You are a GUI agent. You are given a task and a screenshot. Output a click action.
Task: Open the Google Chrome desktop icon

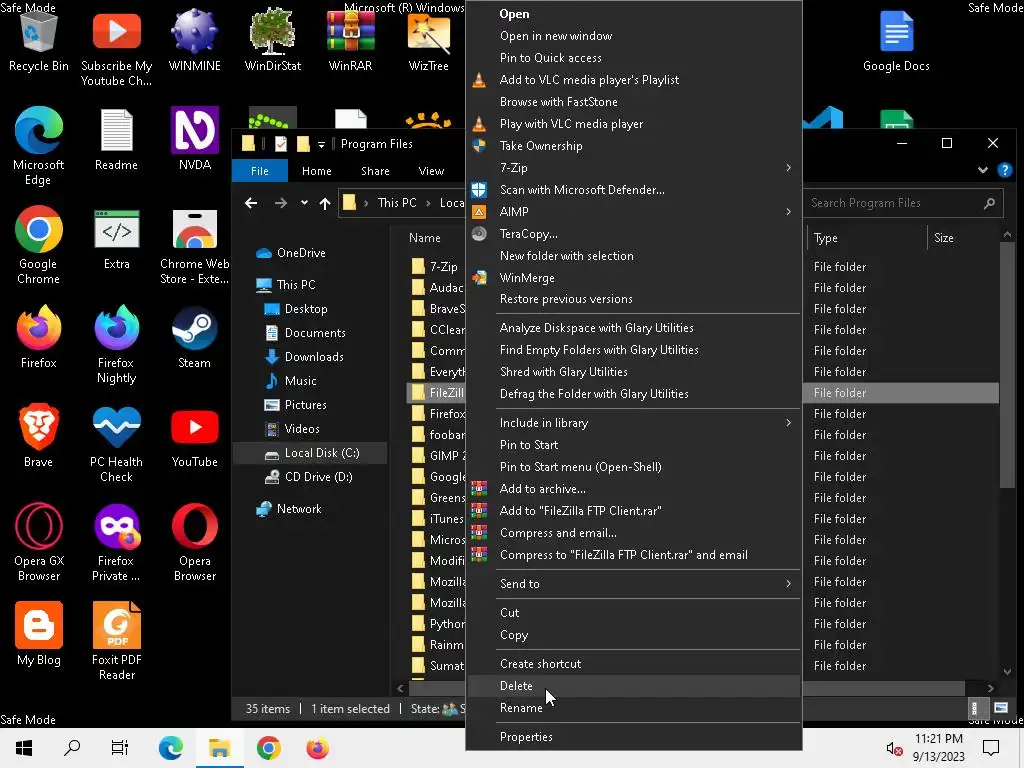39,244
